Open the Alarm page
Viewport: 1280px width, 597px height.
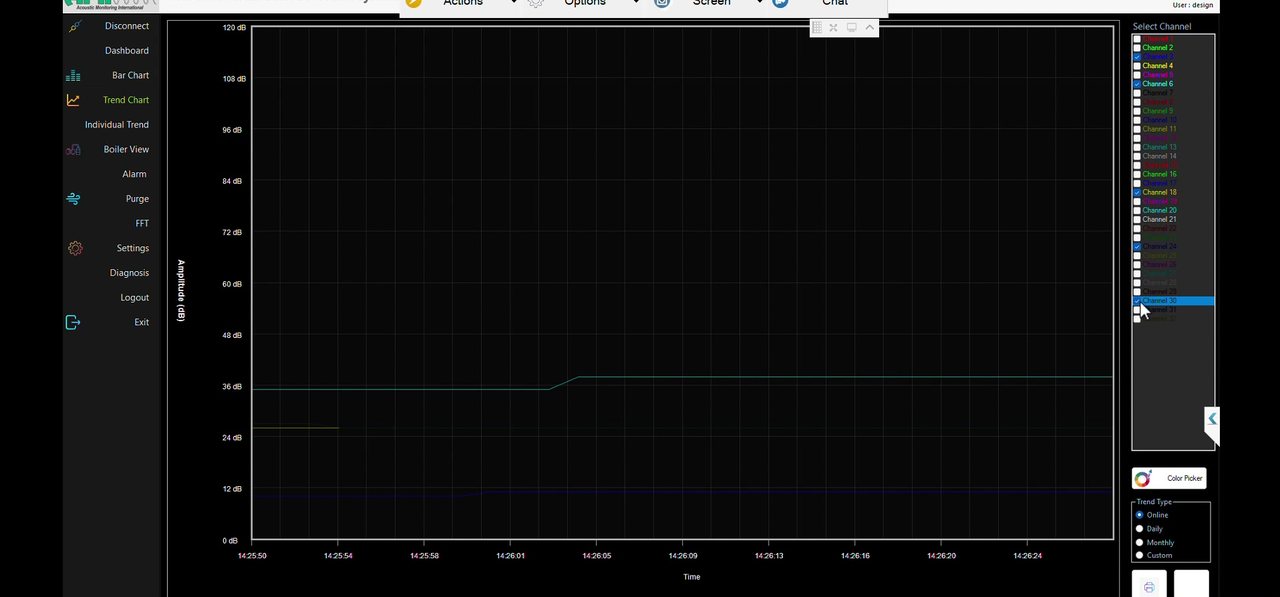[135, 174]
